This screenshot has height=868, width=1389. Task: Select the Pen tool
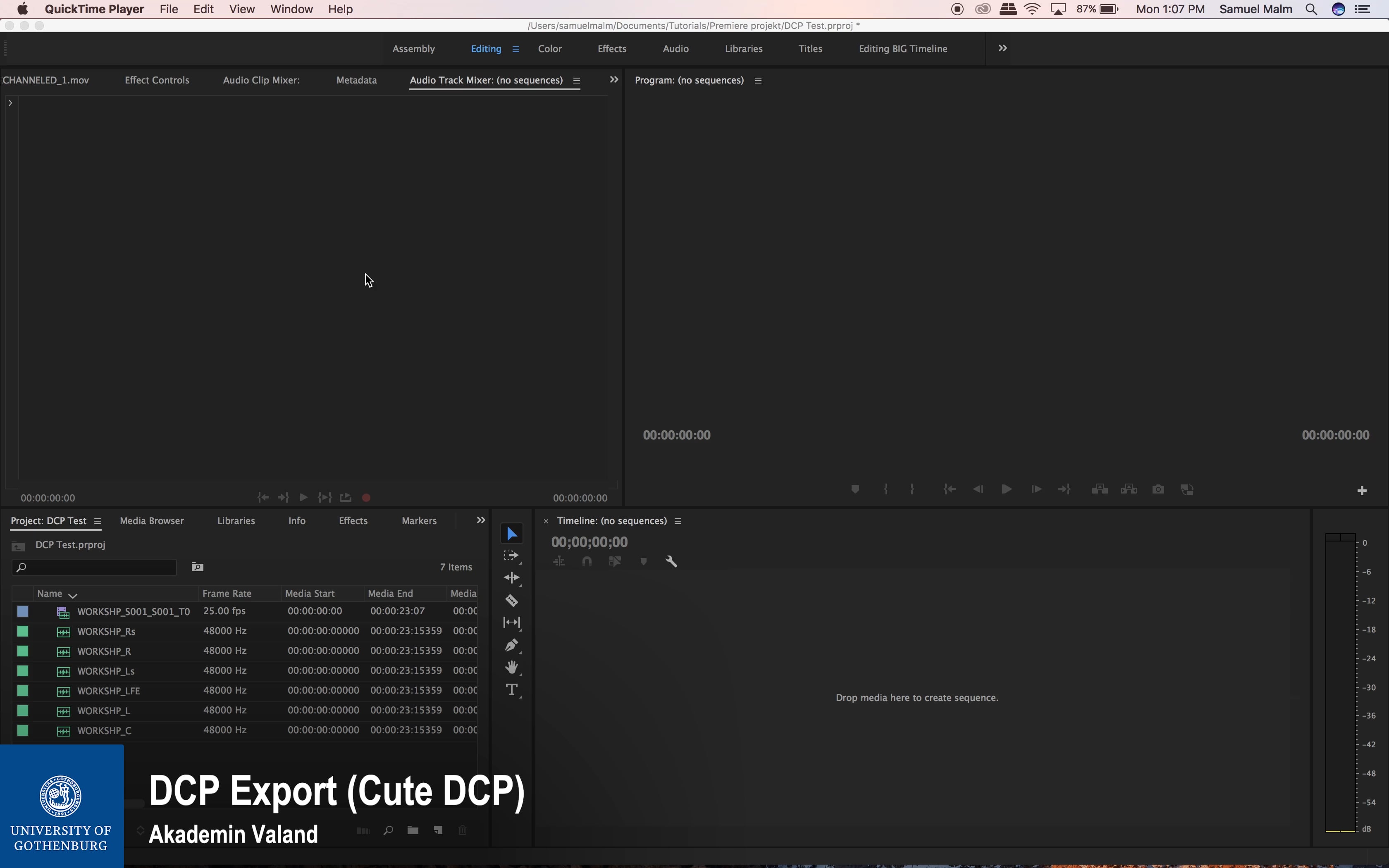pos(511,645)
